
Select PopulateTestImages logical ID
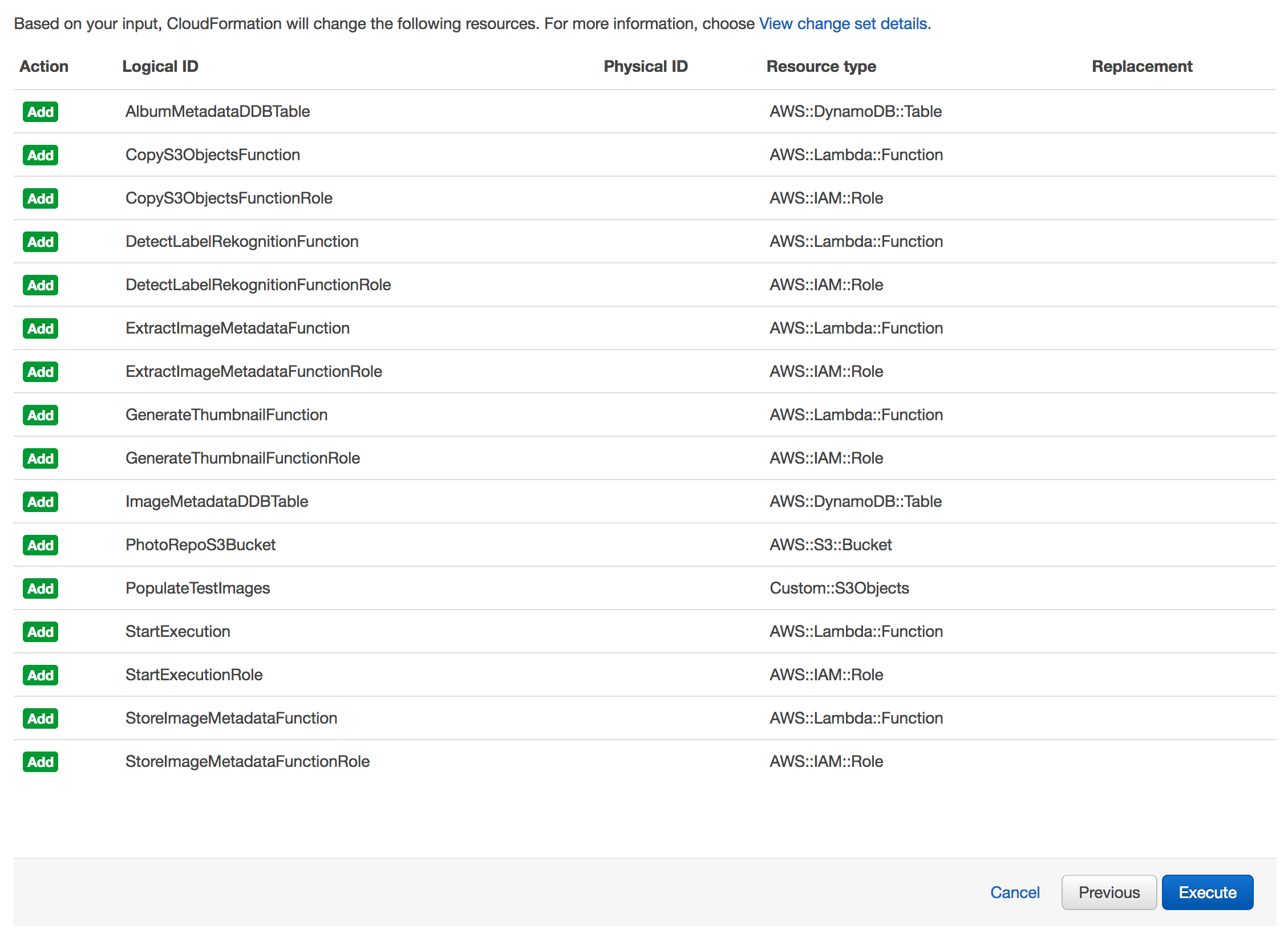click(x=197, y=588)
